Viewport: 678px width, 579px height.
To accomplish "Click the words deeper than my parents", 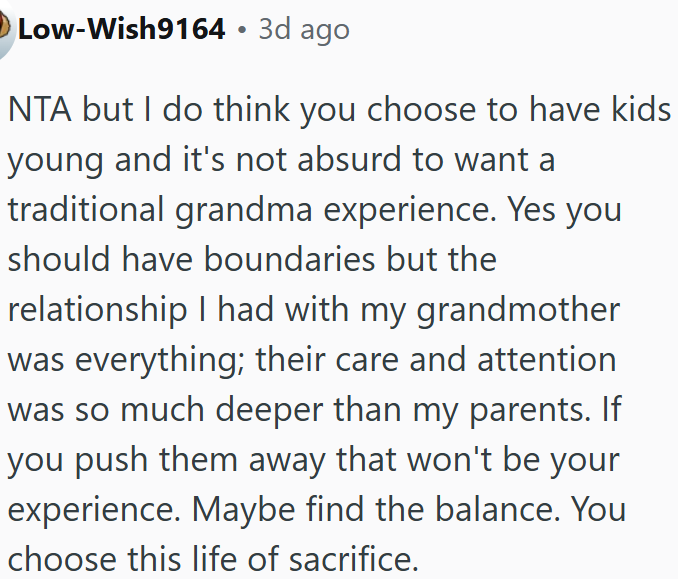I will (x=403, y=410).
